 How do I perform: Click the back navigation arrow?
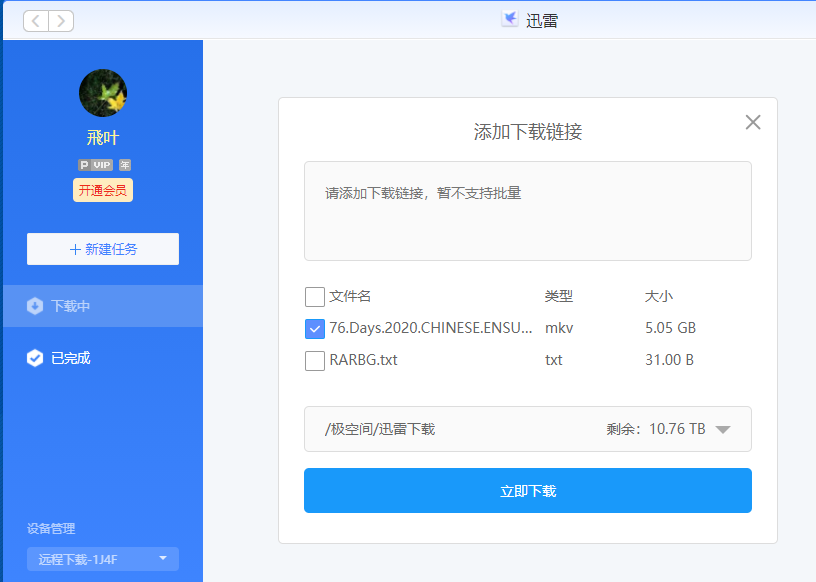point(36,21)
